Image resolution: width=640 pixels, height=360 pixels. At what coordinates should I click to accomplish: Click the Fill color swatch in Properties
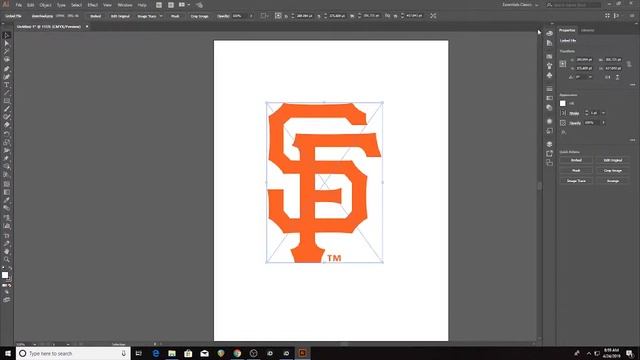[563, 103]
